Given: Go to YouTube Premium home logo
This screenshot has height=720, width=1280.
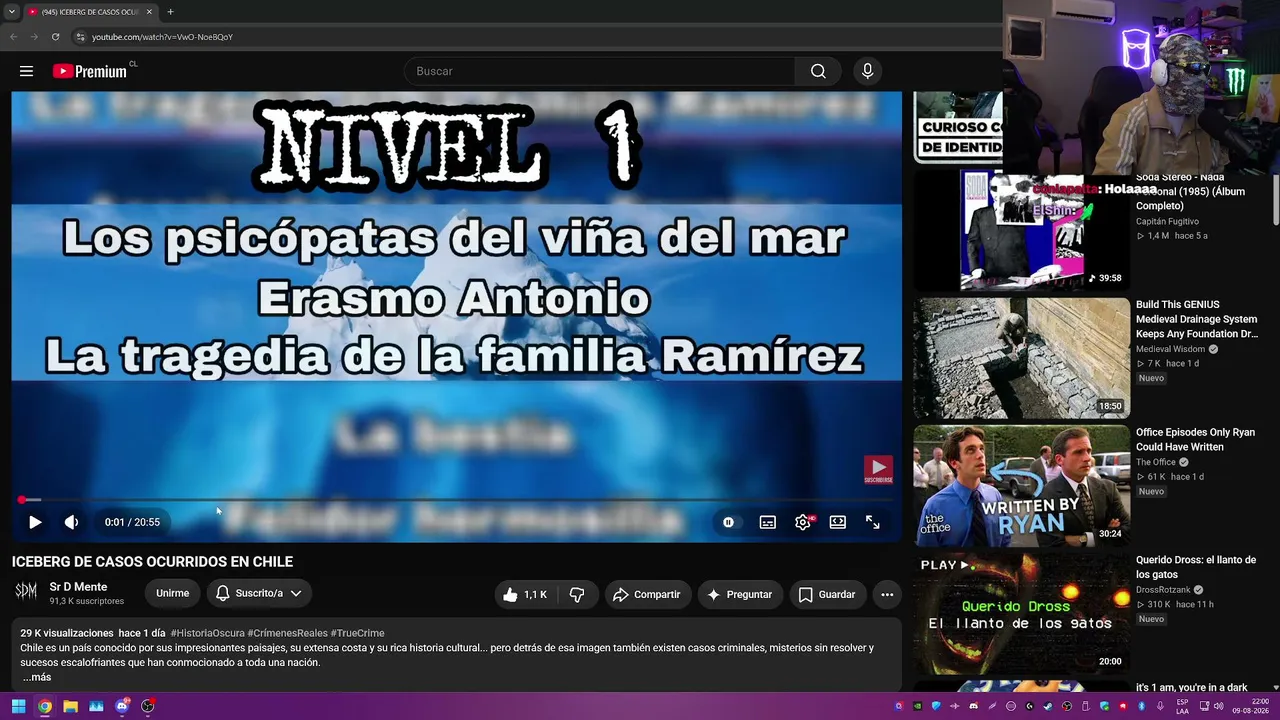Looking at the screenshot, I should pos(90,71).
